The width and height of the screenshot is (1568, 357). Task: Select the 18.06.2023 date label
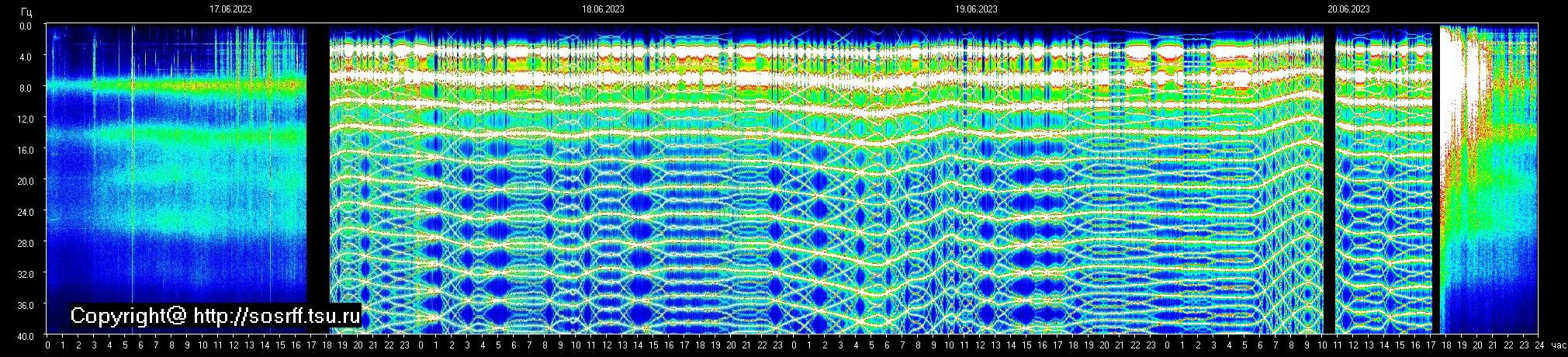pos(603,9)
